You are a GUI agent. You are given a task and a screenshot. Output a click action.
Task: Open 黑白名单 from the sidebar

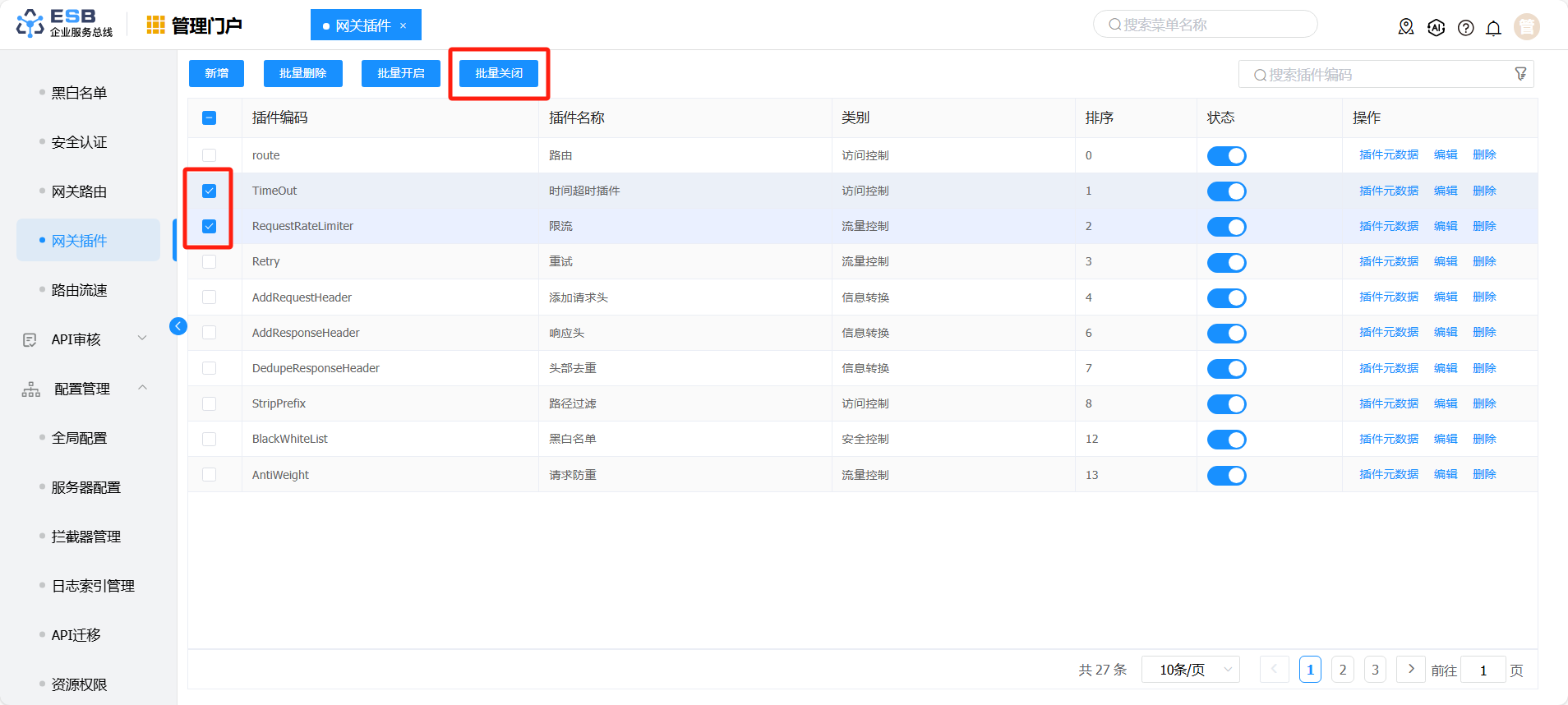click(79, 93)
